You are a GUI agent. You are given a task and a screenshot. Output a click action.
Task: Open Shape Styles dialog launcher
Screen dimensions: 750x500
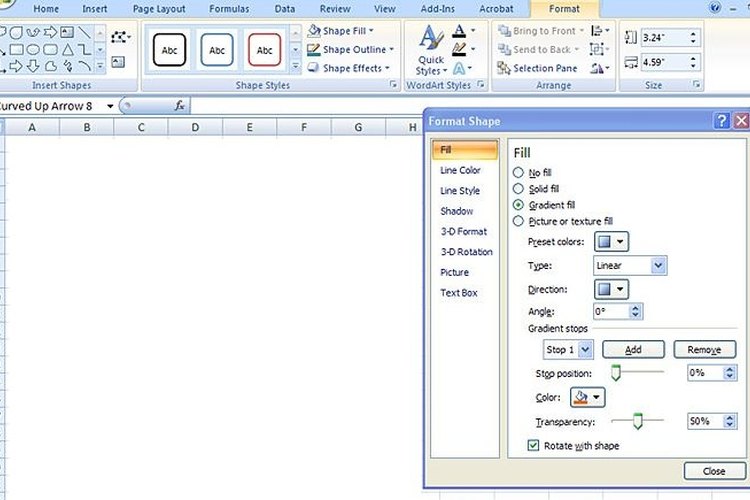click(393, 85)
